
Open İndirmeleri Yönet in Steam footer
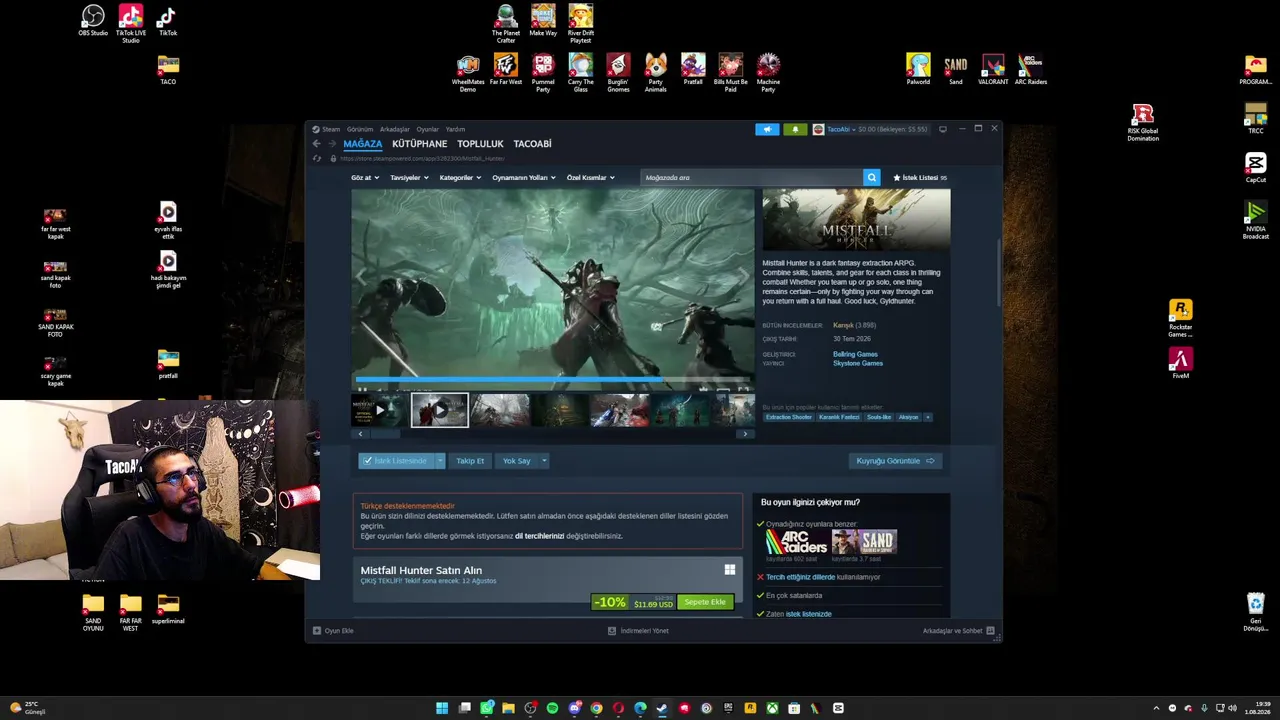pos(638,631)
